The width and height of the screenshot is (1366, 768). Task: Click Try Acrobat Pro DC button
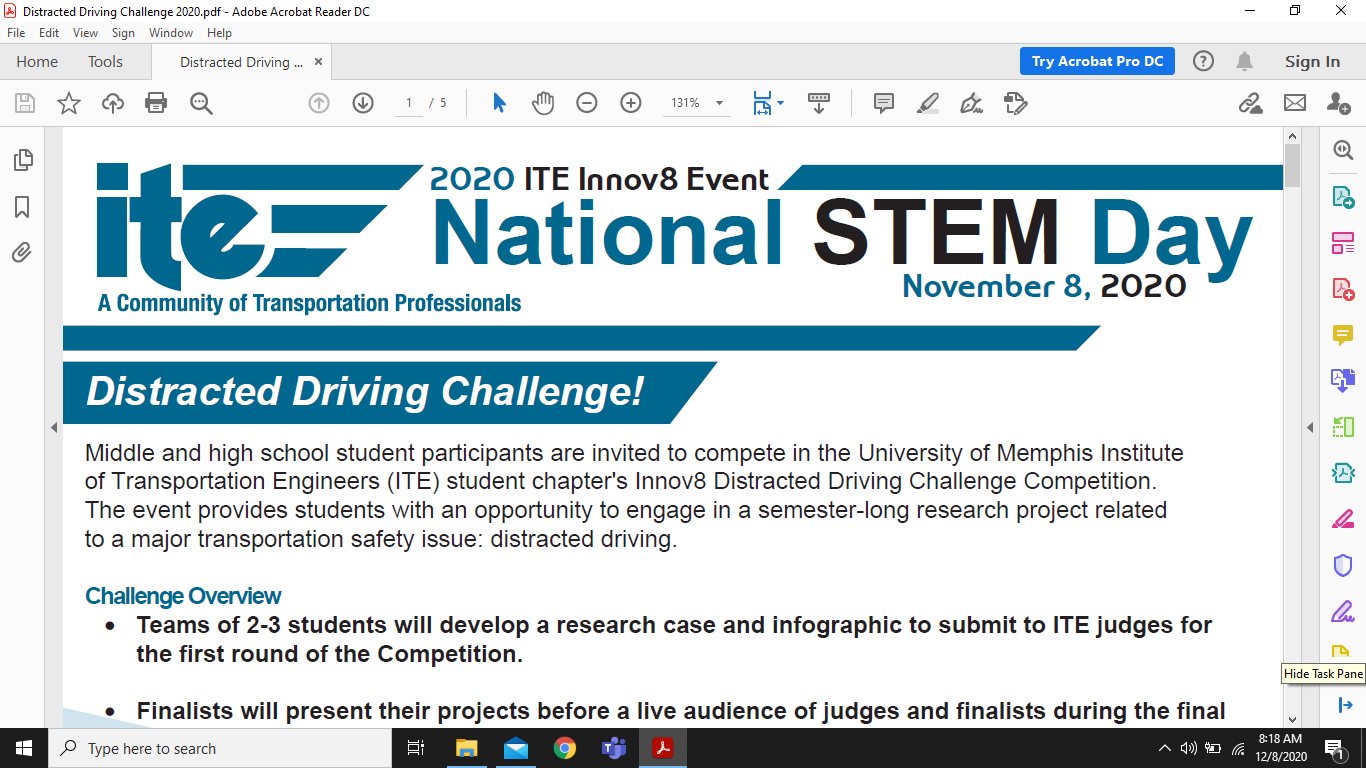1097,61
